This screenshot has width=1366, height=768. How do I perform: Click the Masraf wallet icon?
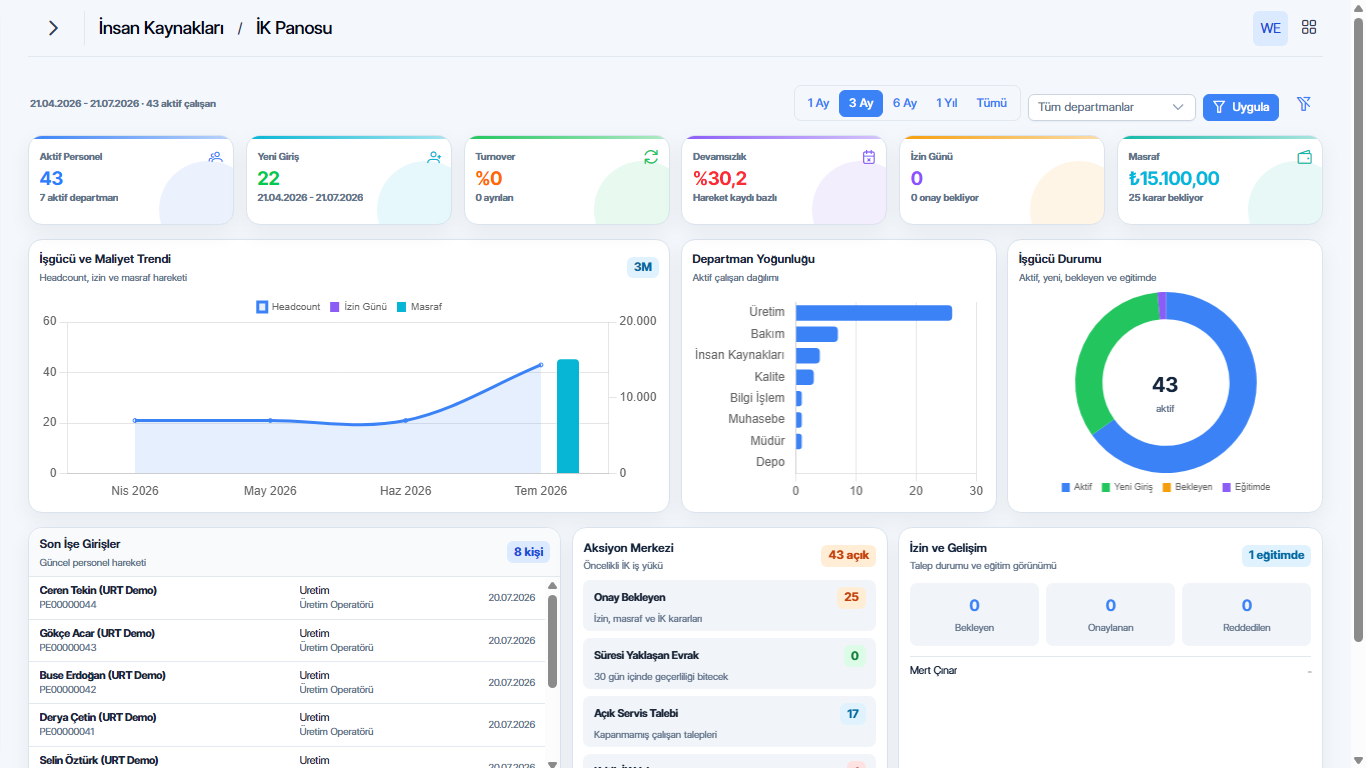coord(1304,157)
